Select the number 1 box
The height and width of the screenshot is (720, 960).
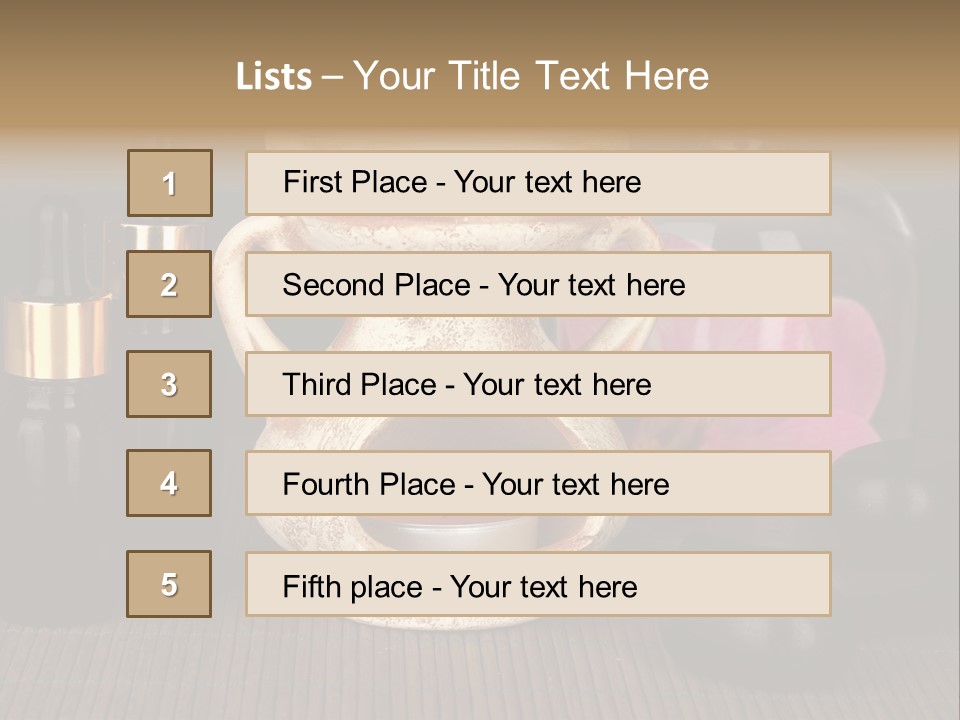[170, 183]
